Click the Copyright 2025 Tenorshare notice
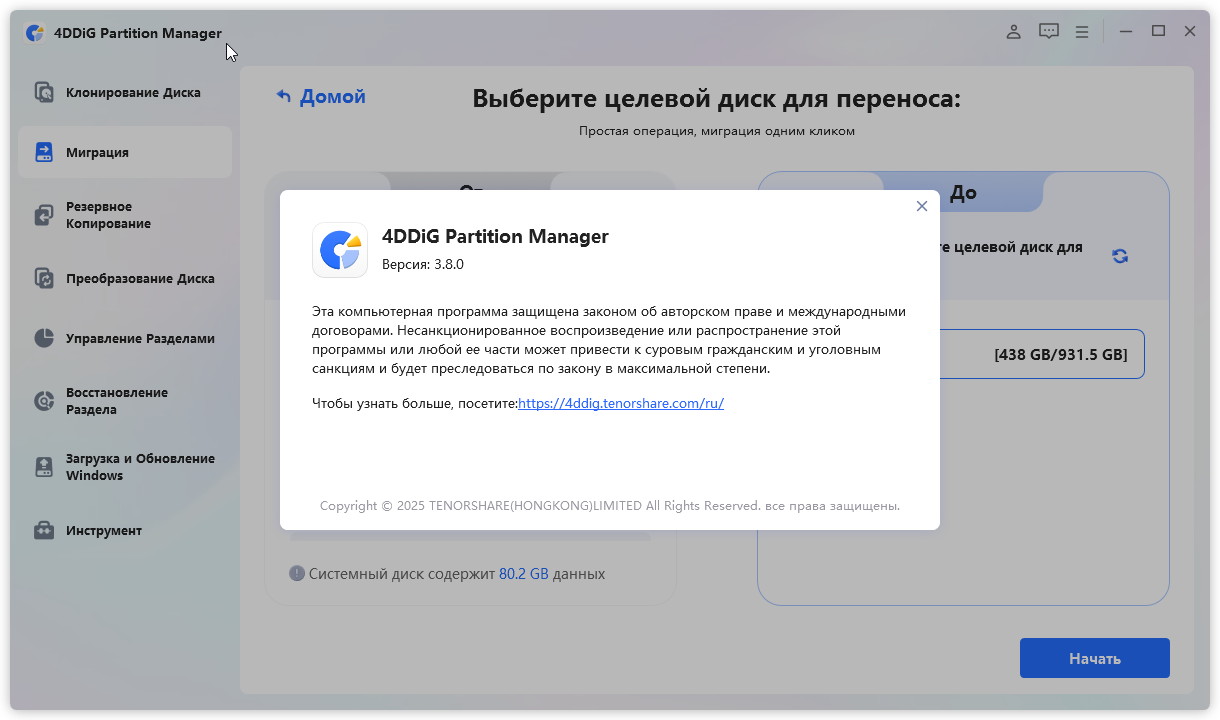 tap(610, 505)
